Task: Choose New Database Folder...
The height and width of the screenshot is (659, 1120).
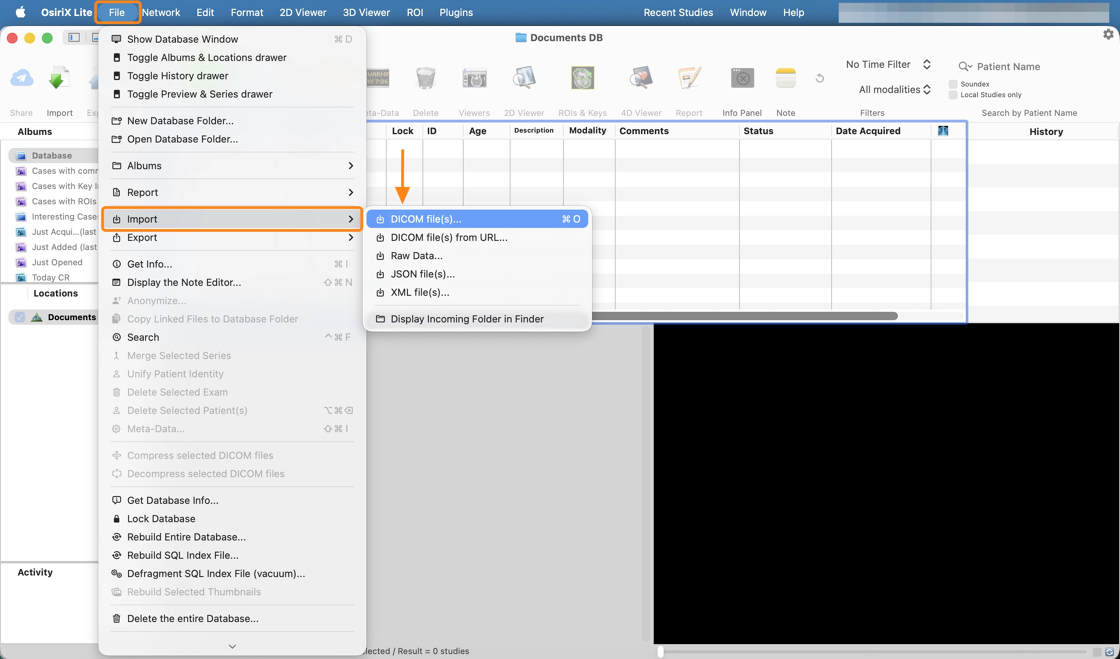Action: pos(232,121)
